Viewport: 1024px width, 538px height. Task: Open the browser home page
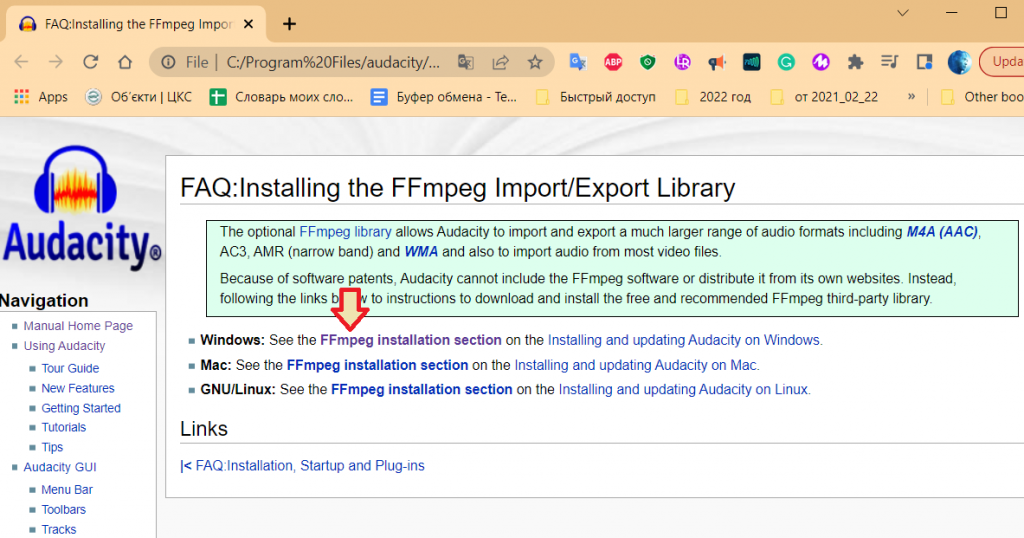point(125,62)
